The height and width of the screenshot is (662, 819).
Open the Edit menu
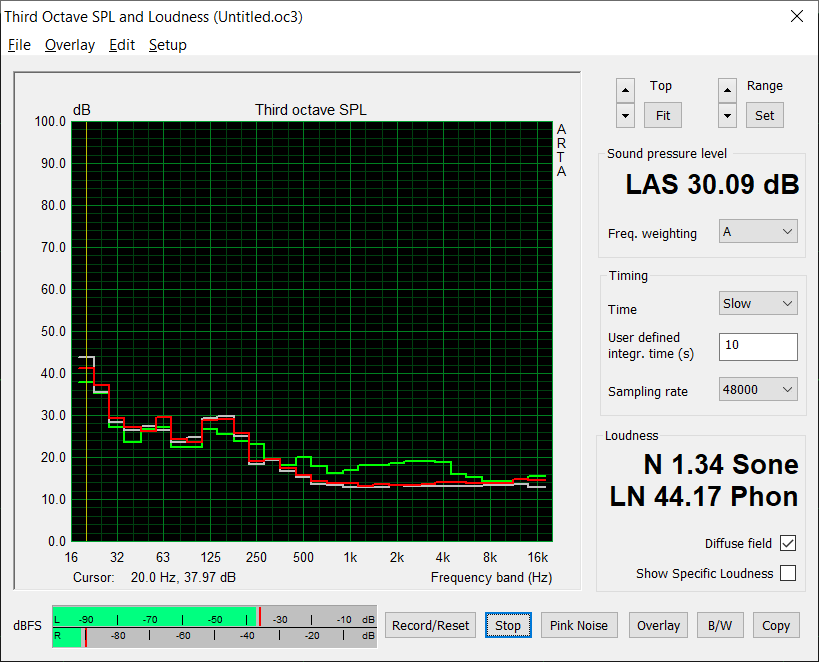coord(122,45)
